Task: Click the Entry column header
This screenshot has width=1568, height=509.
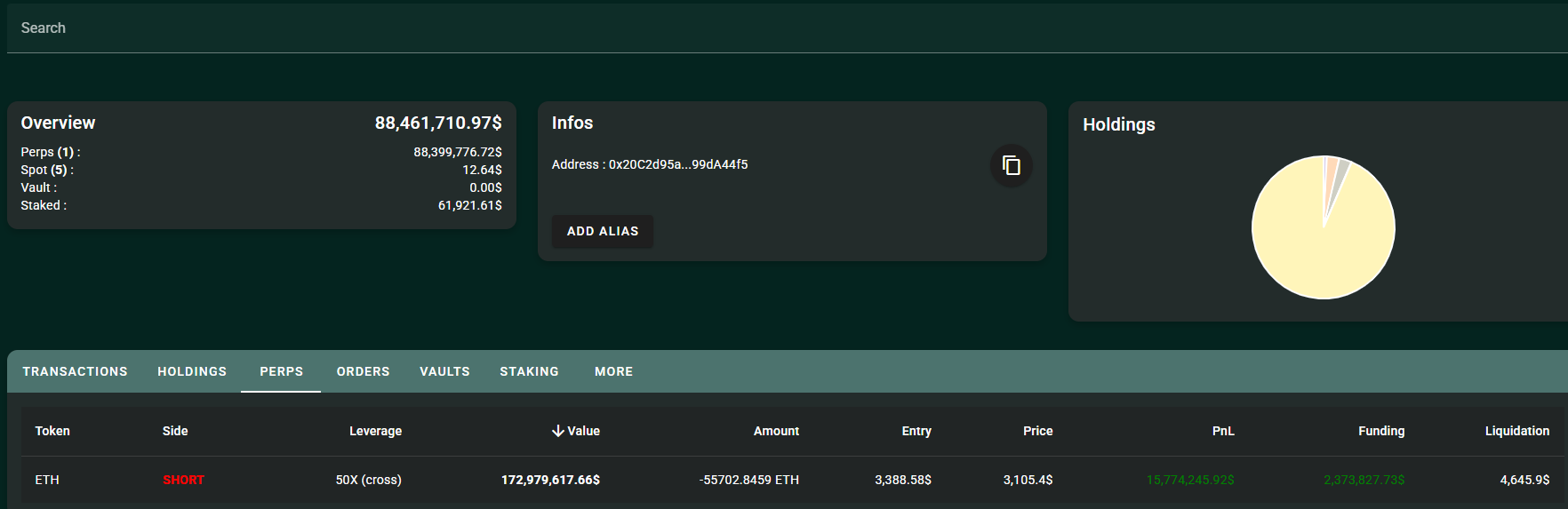Action: (x=916, y=431)
